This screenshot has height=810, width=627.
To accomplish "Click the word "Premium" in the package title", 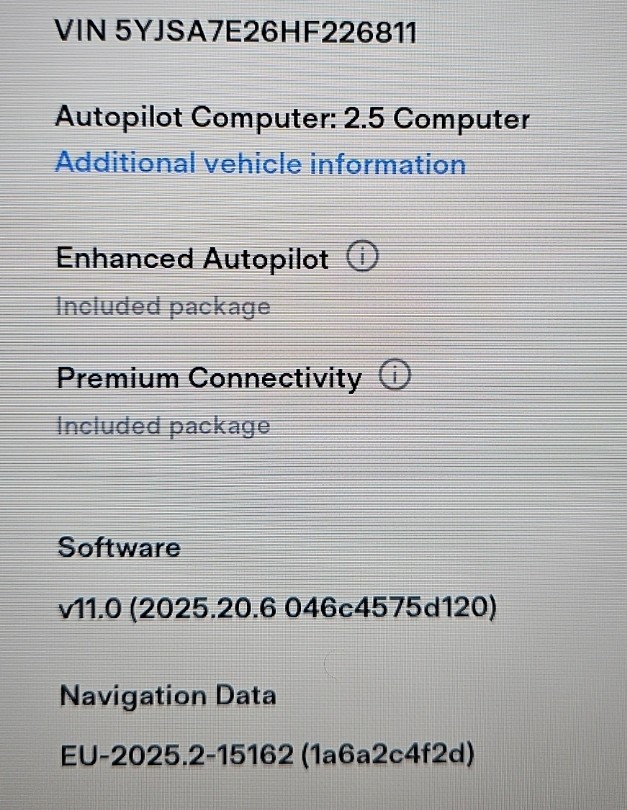I will pyautogui.click(x=118, y=379).
